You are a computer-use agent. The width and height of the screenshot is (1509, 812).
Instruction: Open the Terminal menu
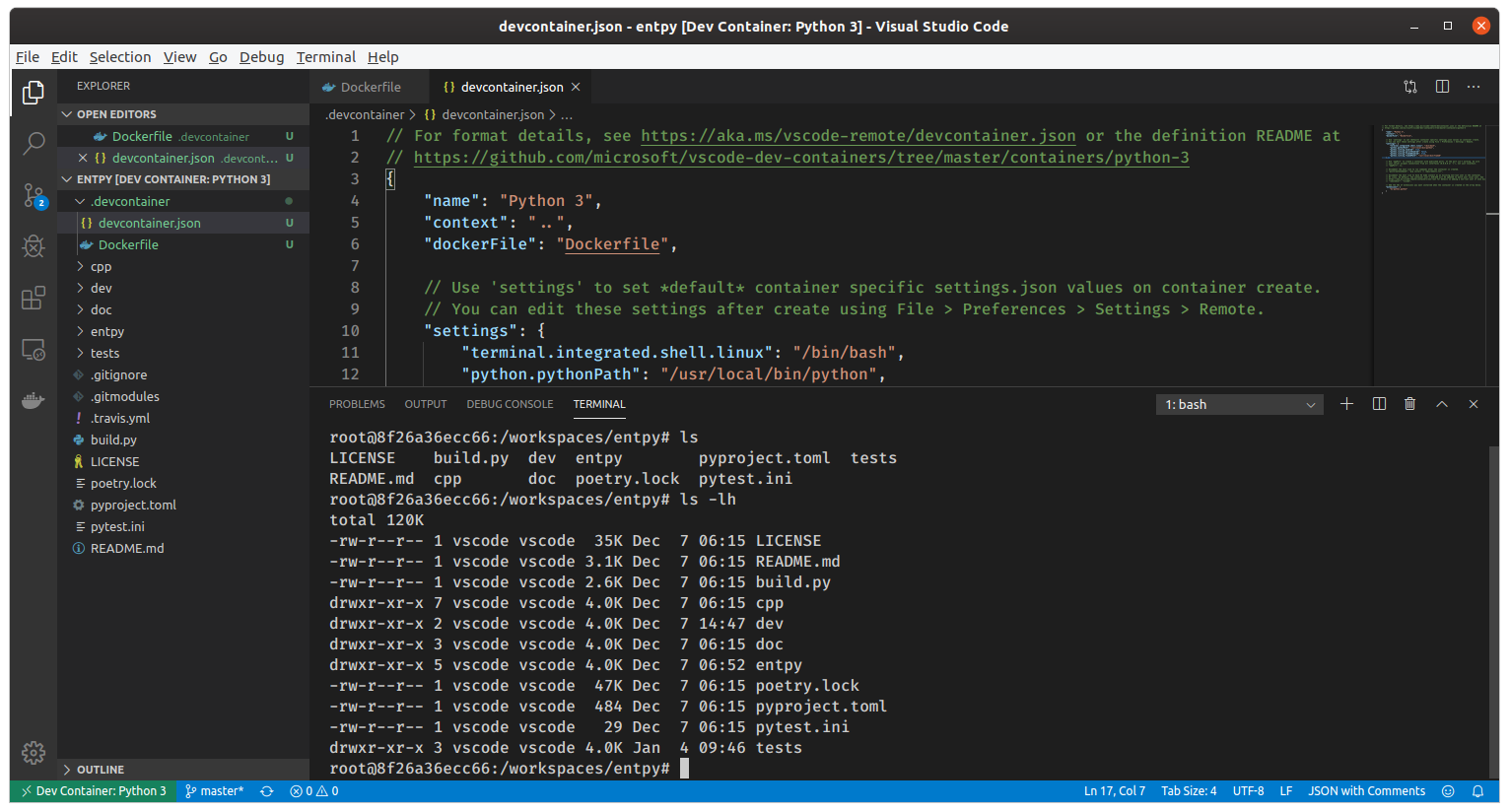(x=326, y=57)
